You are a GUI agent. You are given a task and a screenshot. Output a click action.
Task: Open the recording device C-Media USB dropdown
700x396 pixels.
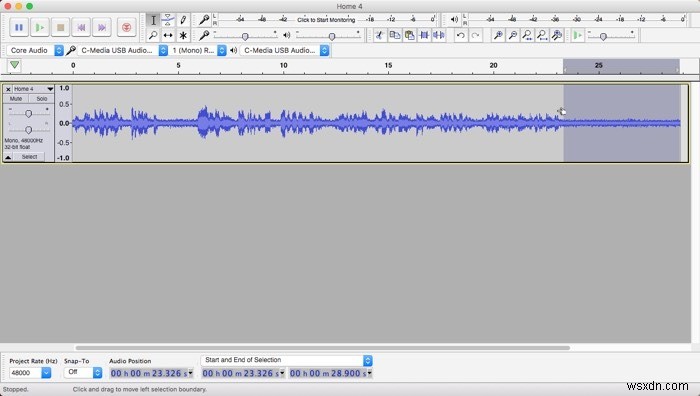coord(123,50)
